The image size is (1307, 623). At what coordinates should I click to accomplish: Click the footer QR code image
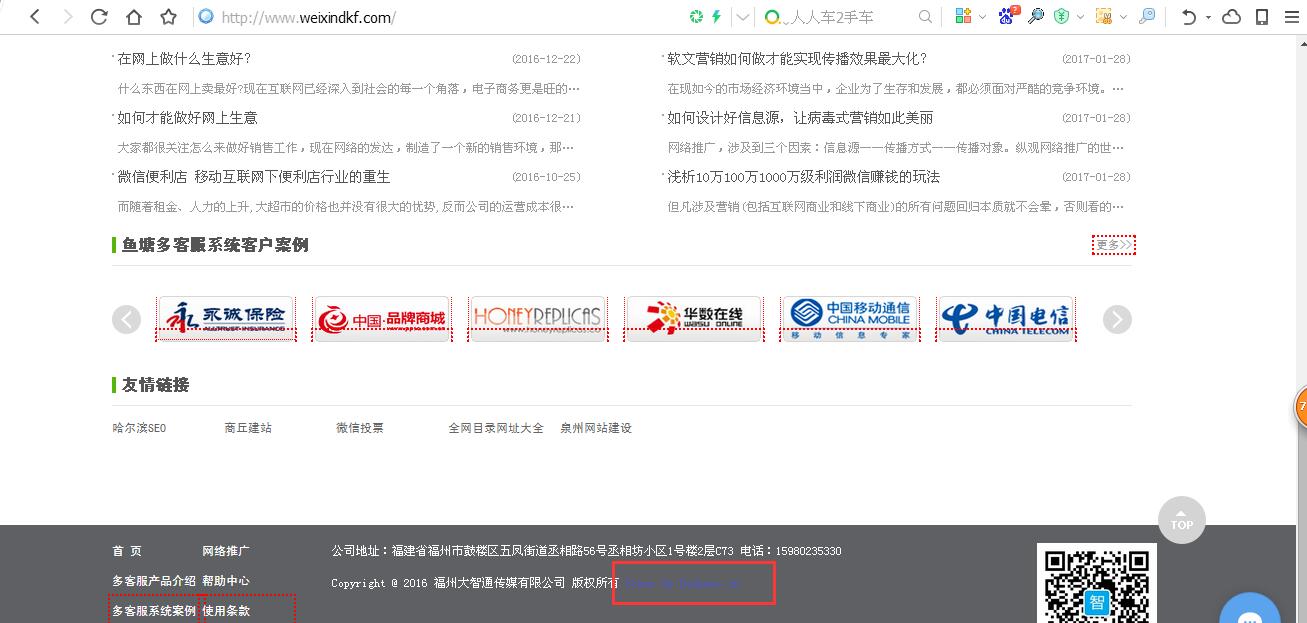pos(1097,583)
